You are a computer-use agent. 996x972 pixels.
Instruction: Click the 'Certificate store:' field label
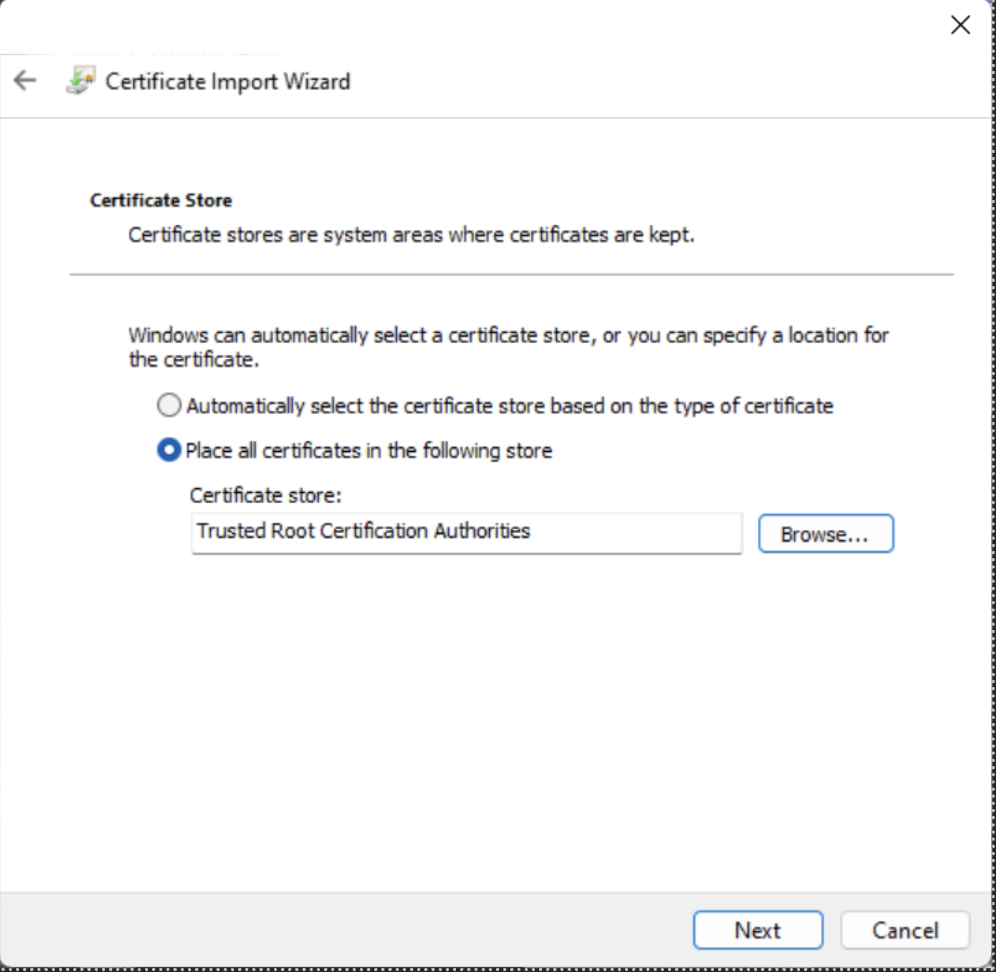[x=266, y=496]
